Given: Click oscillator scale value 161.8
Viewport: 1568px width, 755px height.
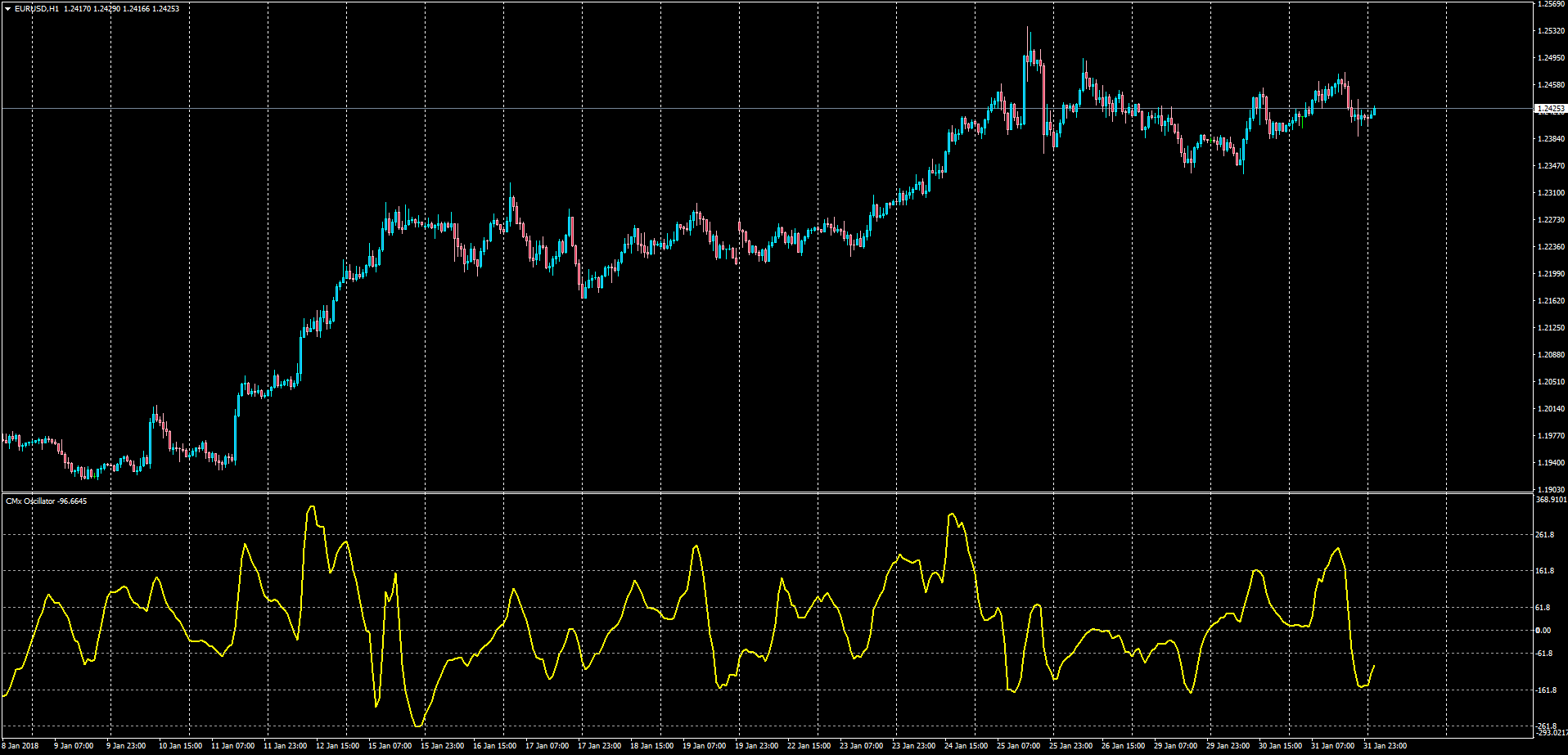Looking at the screenshot, I should point(1545,571).
